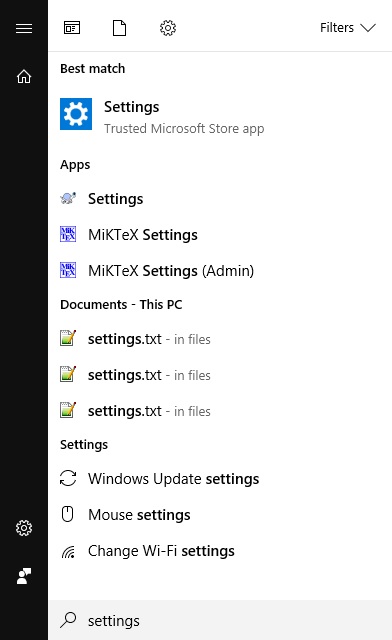The width and height of the screenshot is (392, 640).
Task: Click the blue Settings app icon
Action: (76, 114)
